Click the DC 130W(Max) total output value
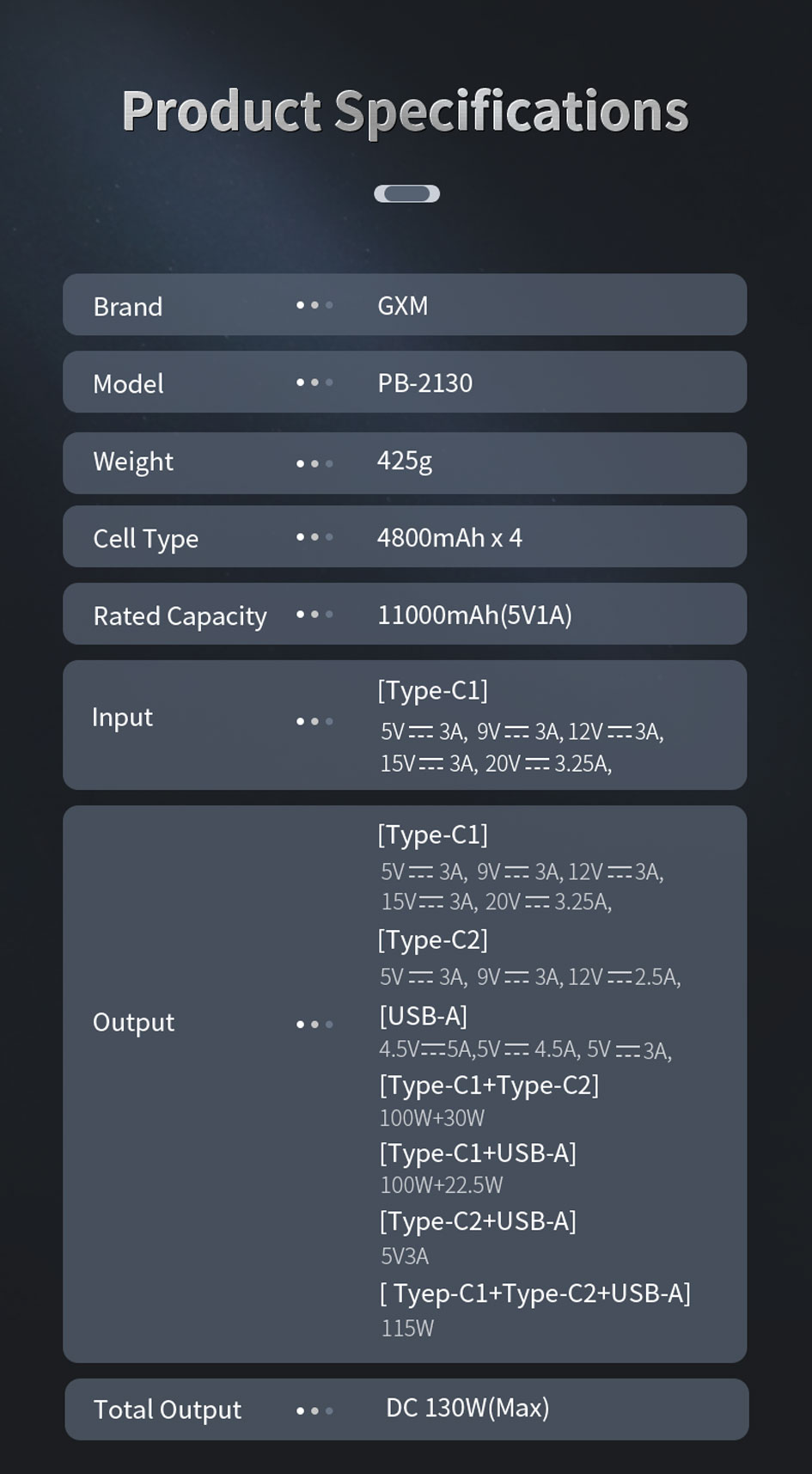812x1474 pixels. coord(467,1408)
